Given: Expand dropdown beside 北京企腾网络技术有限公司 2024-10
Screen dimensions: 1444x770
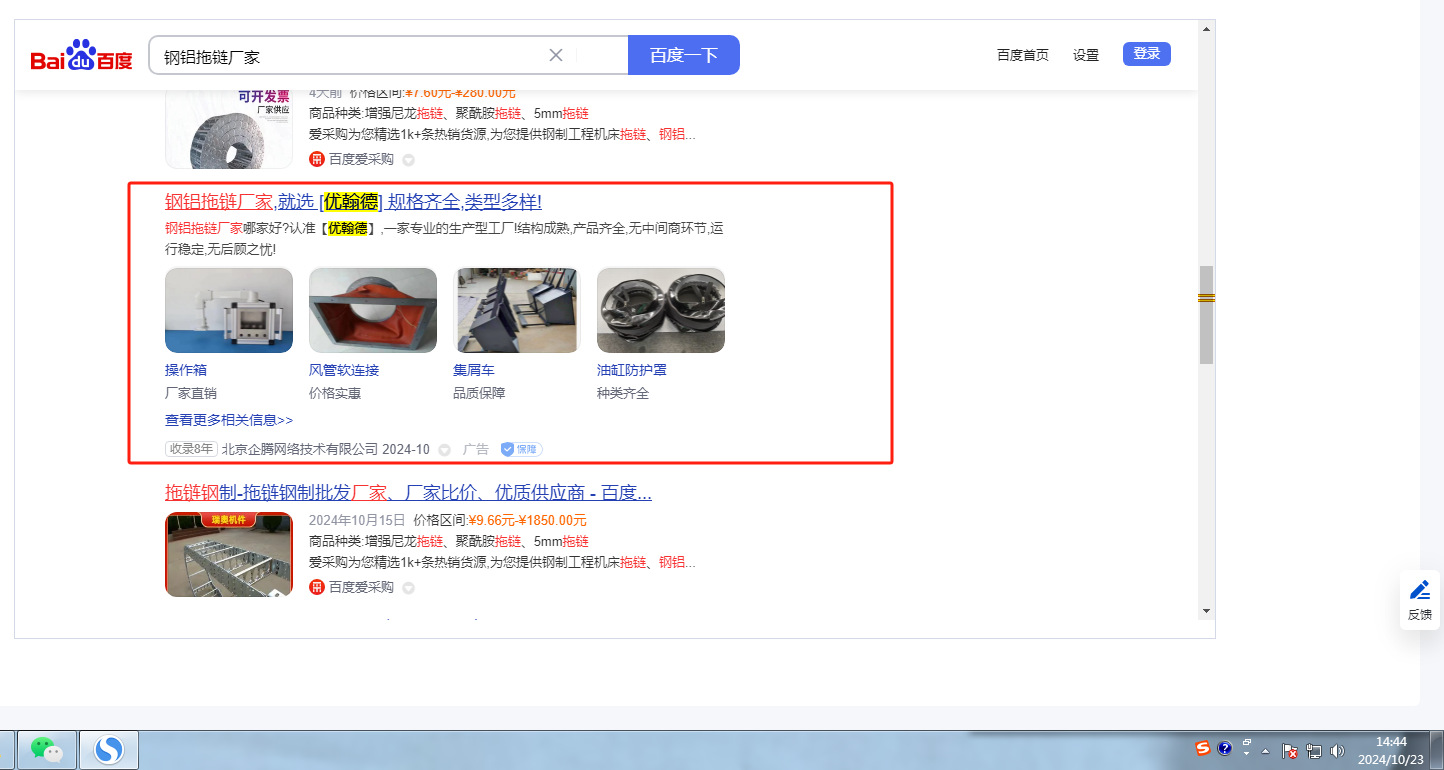Looking at the screenshot, I should point(444,450).
